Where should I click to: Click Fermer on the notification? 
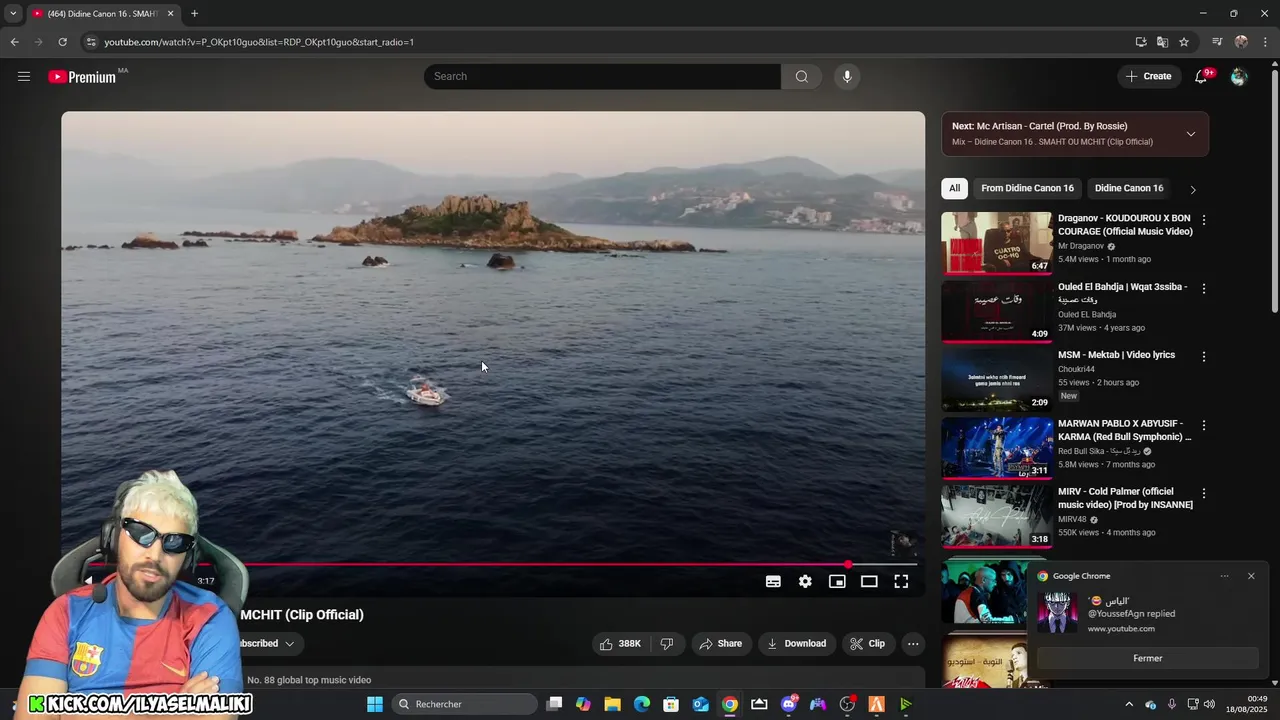[x=1148, y=658]
